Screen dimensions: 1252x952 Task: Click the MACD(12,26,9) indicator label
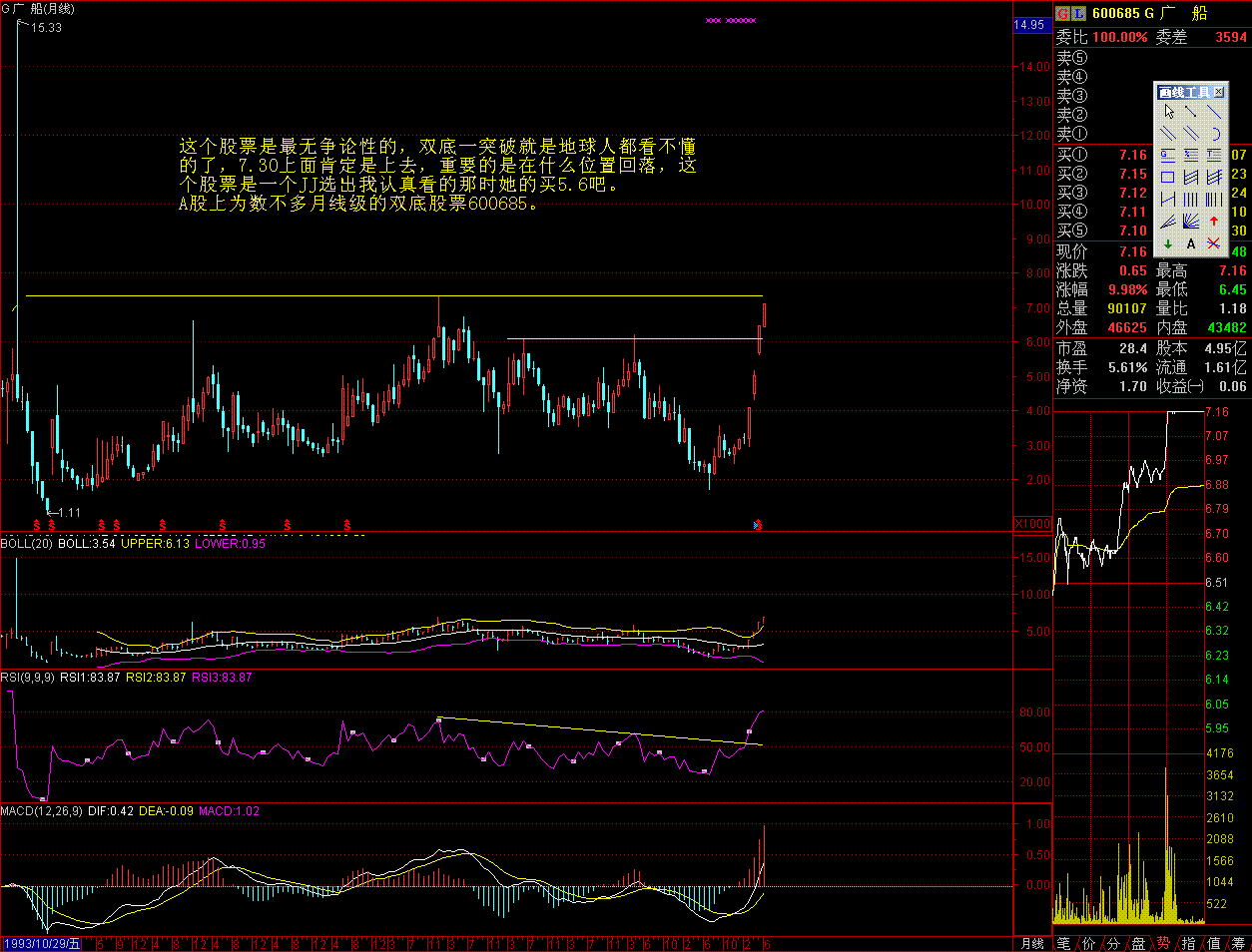pyautogui.click(x=42, y=811)
